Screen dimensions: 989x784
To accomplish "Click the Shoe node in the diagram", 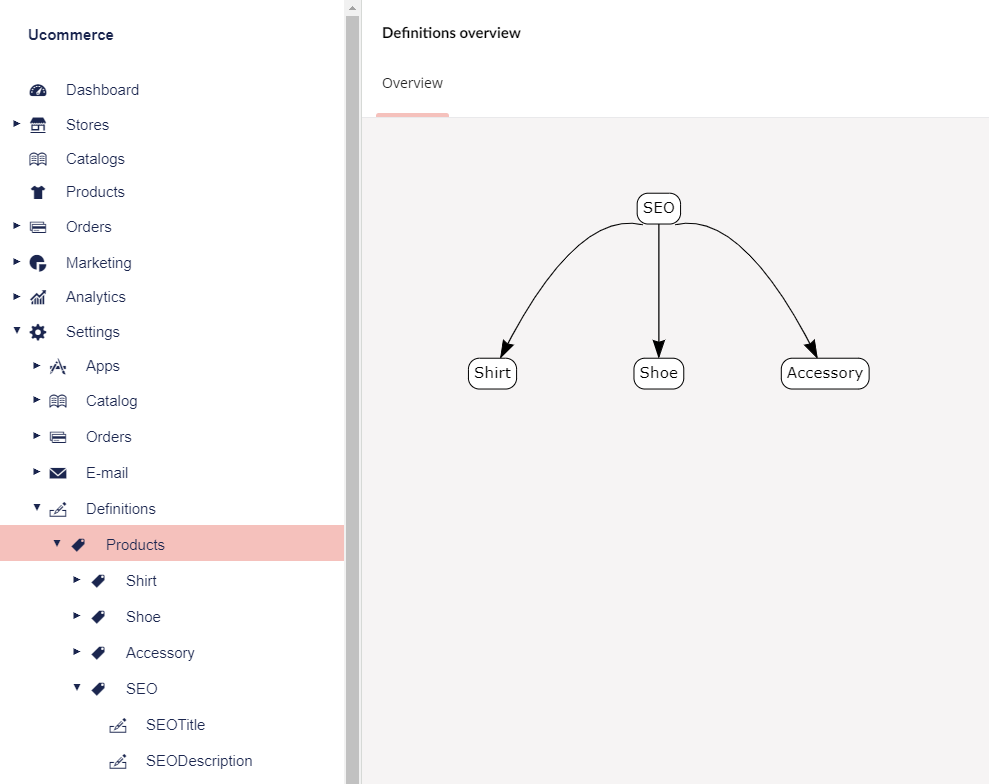I will (x=658, y=373).
